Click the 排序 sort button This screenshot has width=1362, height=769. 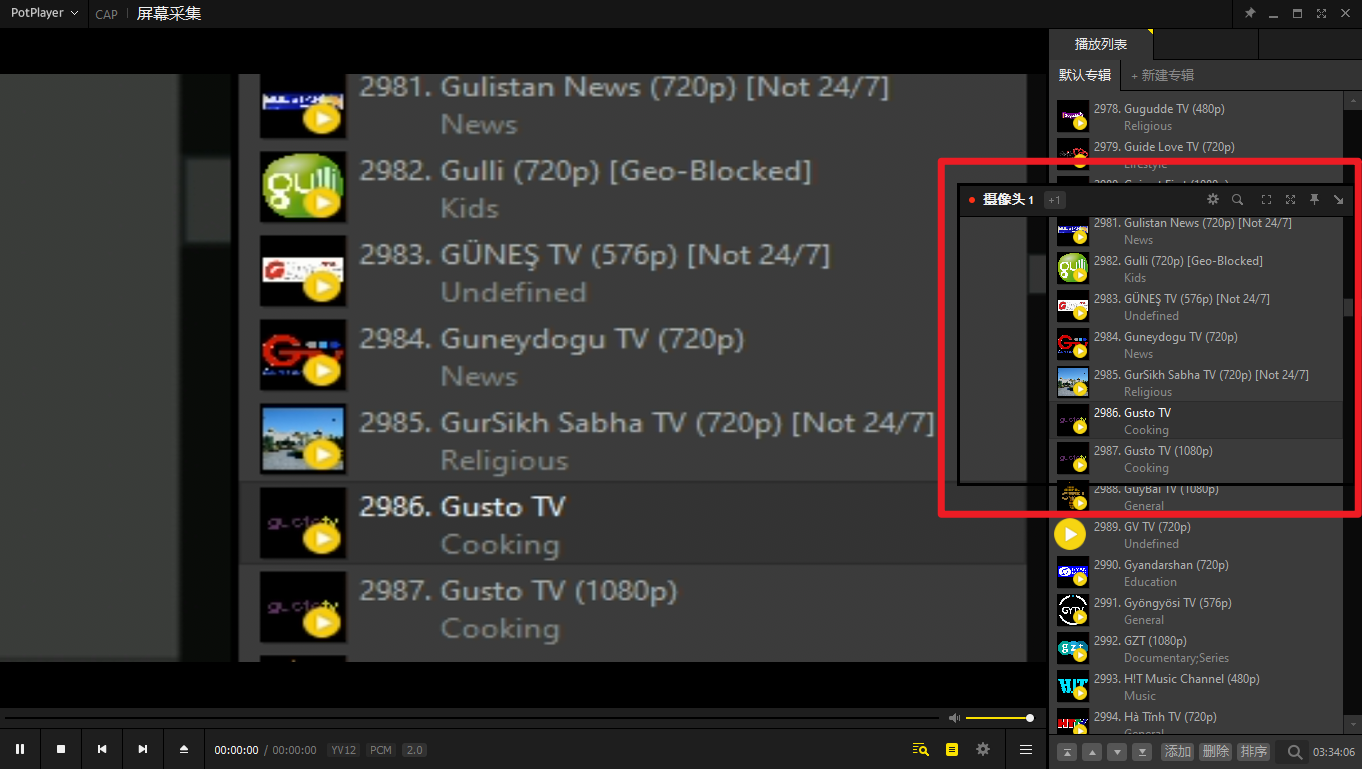pyautogui.click(x=1253, y=752)
